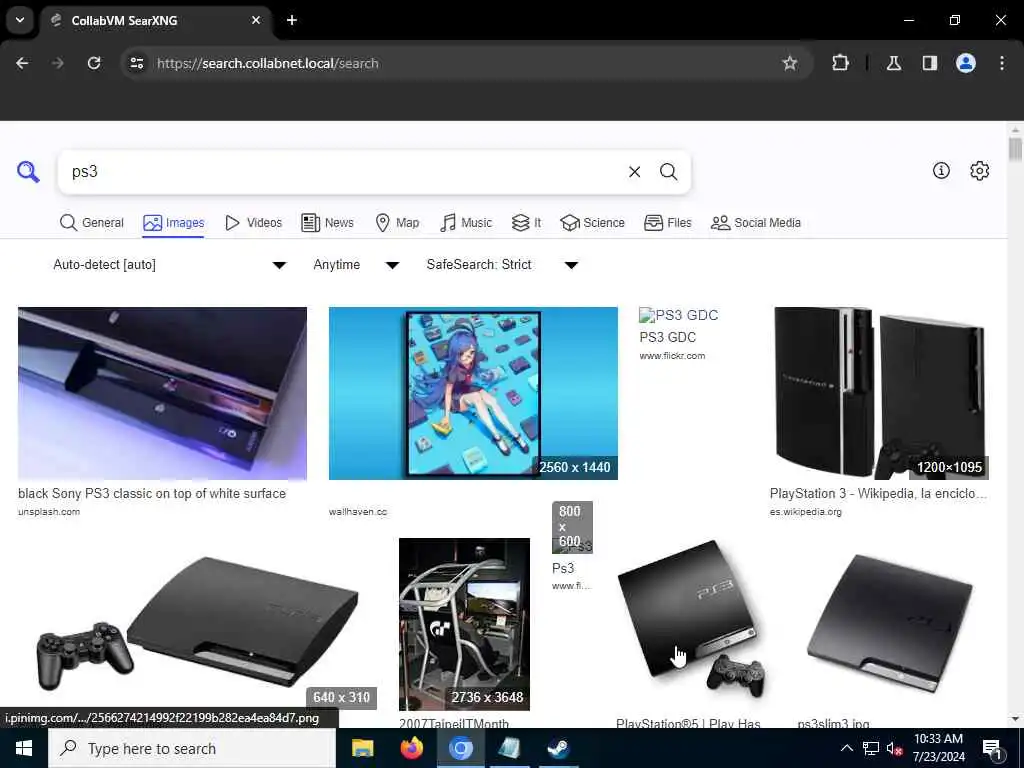The width and height of the screenshot is (1024, 768).
Task: Open a new browser tab
Action: pyautogui.click(x=292, y=20)
